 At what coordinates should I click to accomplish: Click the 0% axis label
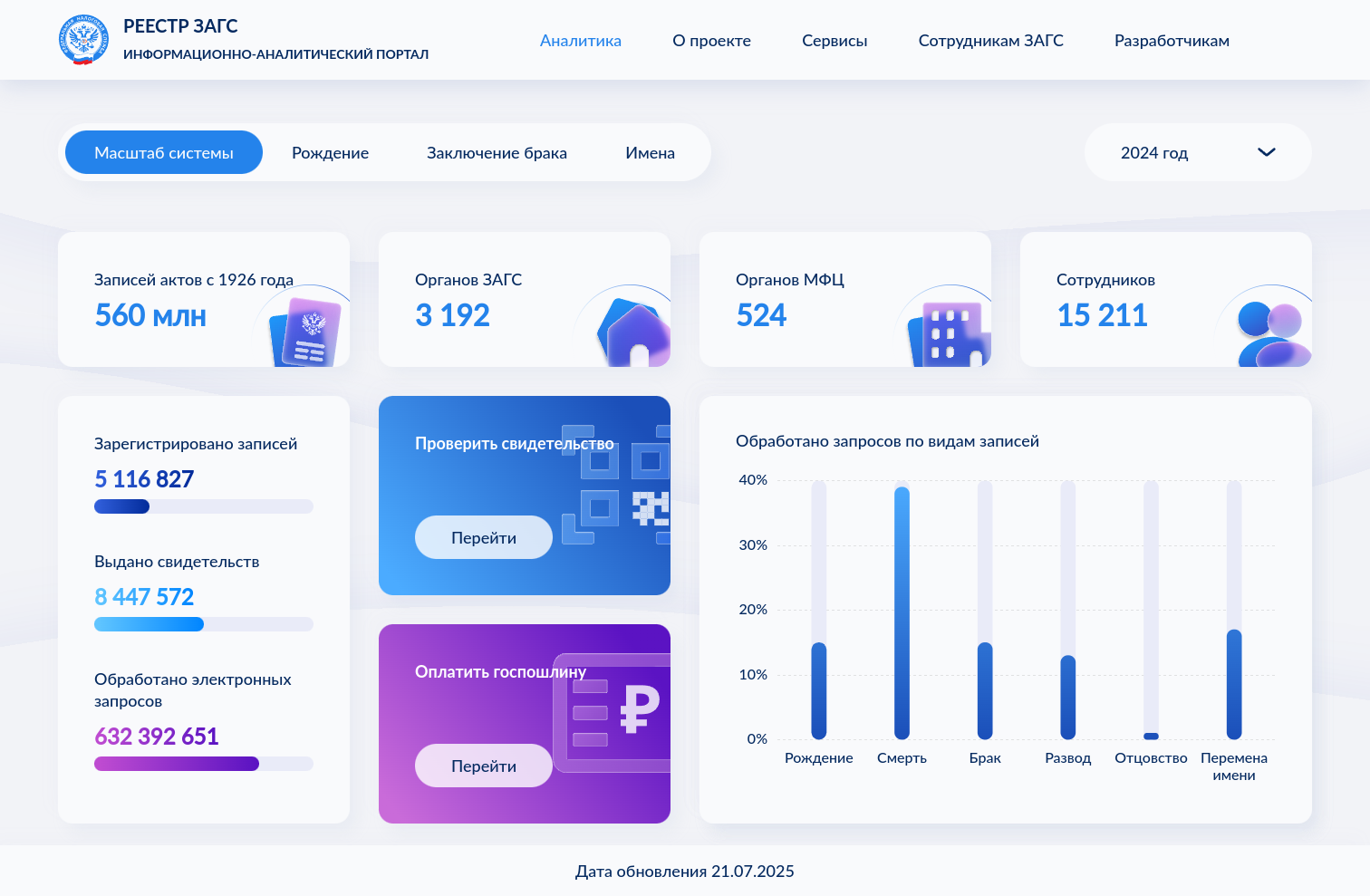coord(757,739)
